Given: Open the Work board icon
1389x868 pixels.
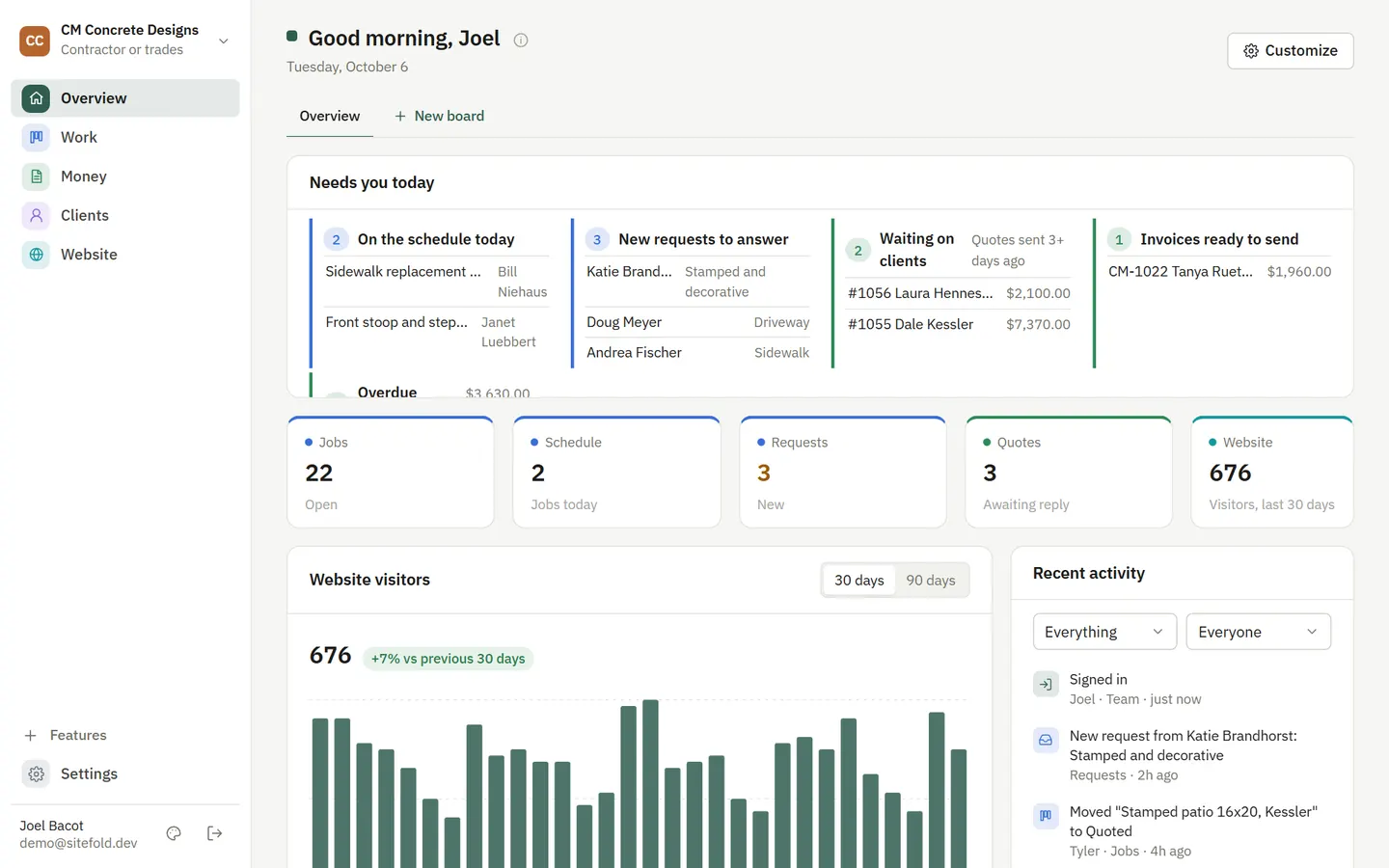Looking at the screenshot, I should (36, 137).
